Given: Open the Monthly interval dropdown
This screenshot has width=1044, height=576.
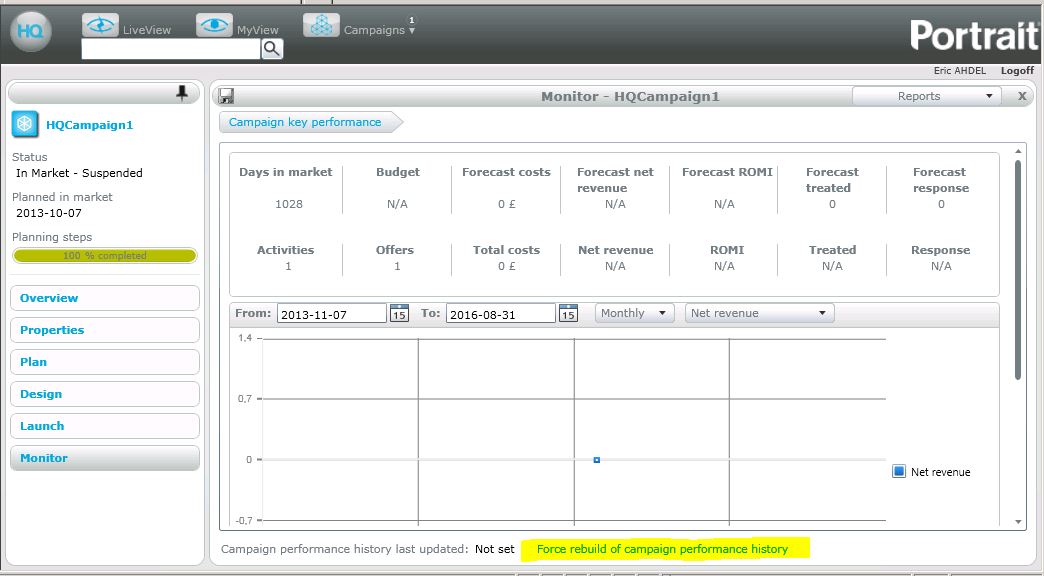Looking at the screenshot, I should coord(635,313).
